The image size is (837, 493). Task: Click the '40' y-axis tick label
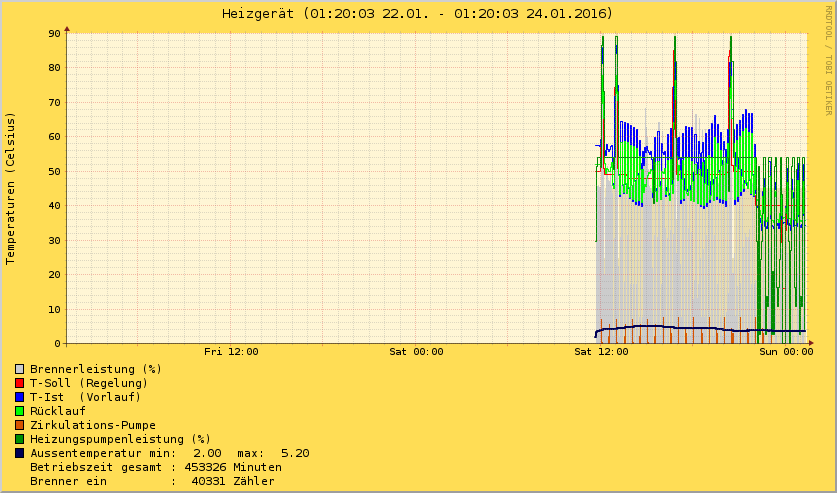point(54,206)
